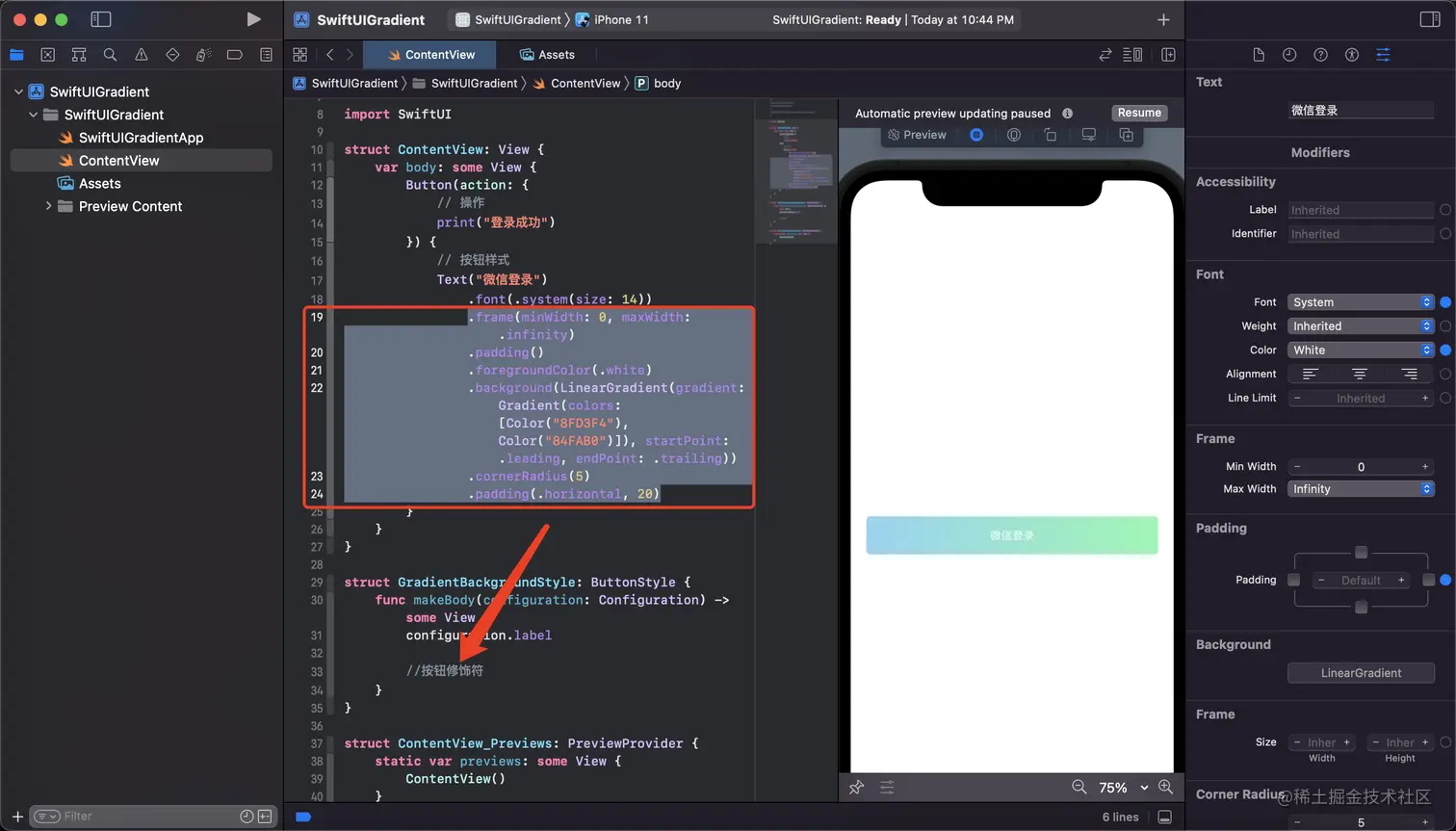Set text alignment to center
The height and width of the screenshot is (831, 1456).
tap(1360, 374)
